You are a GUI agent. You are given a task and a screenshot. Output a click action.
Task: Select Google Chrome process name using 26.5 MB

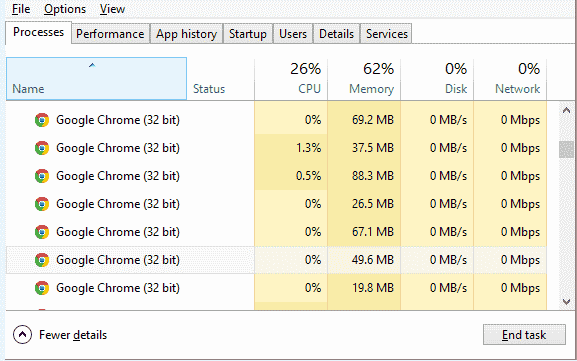(118, 204)
